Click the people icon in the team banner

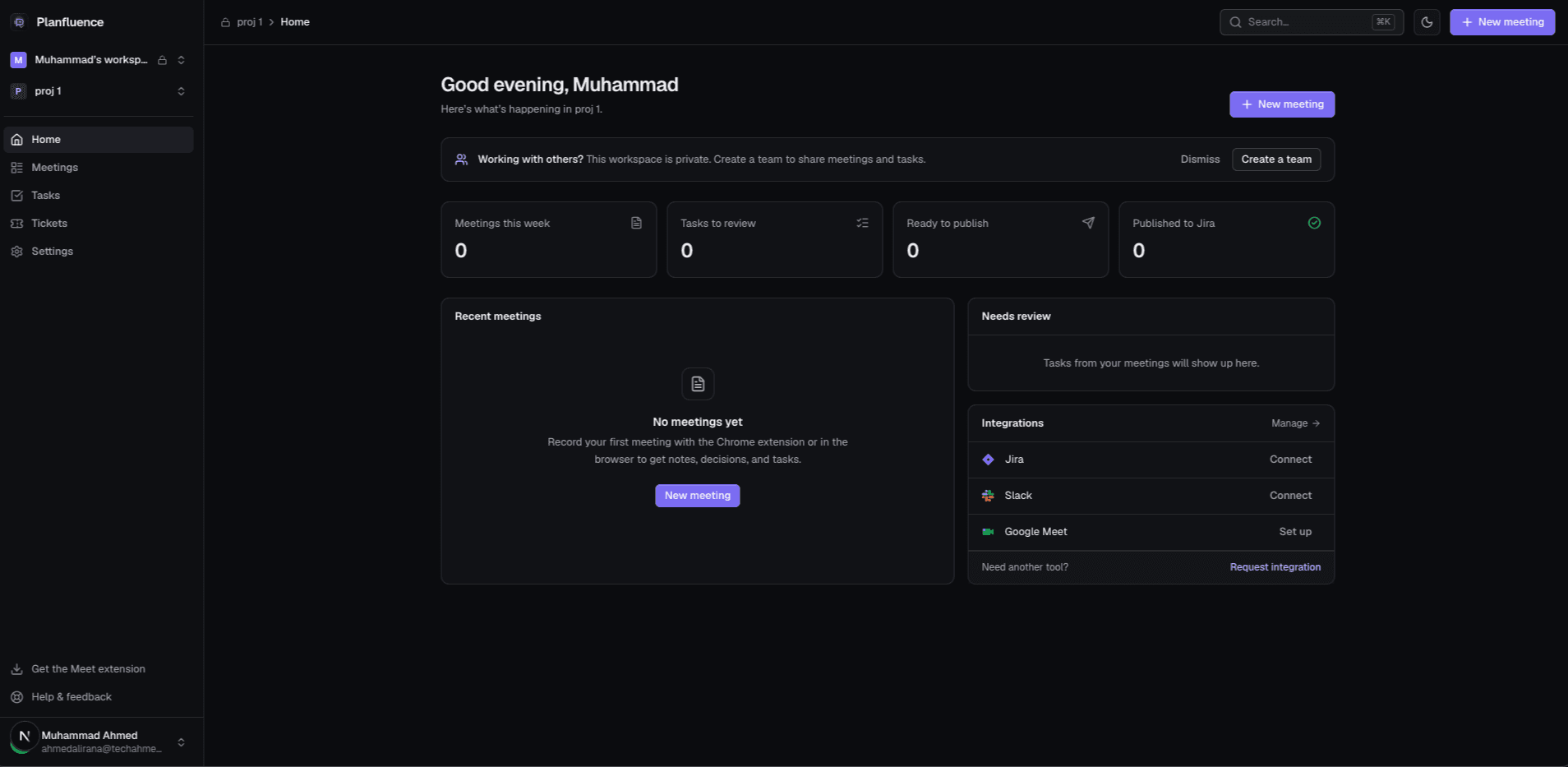(462, 159)
